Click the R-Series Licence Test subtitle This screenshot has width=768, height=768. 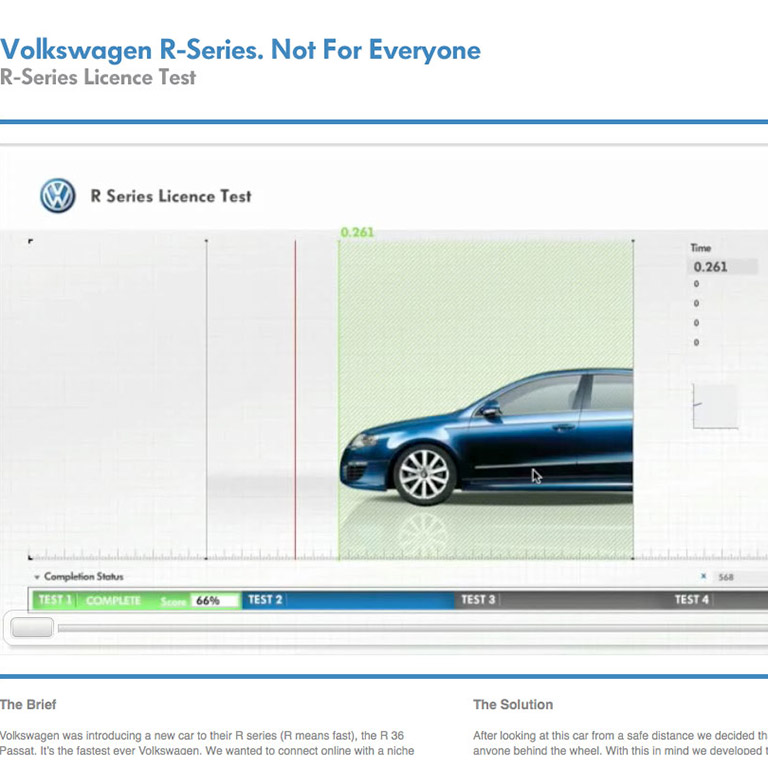click(98, 77)
